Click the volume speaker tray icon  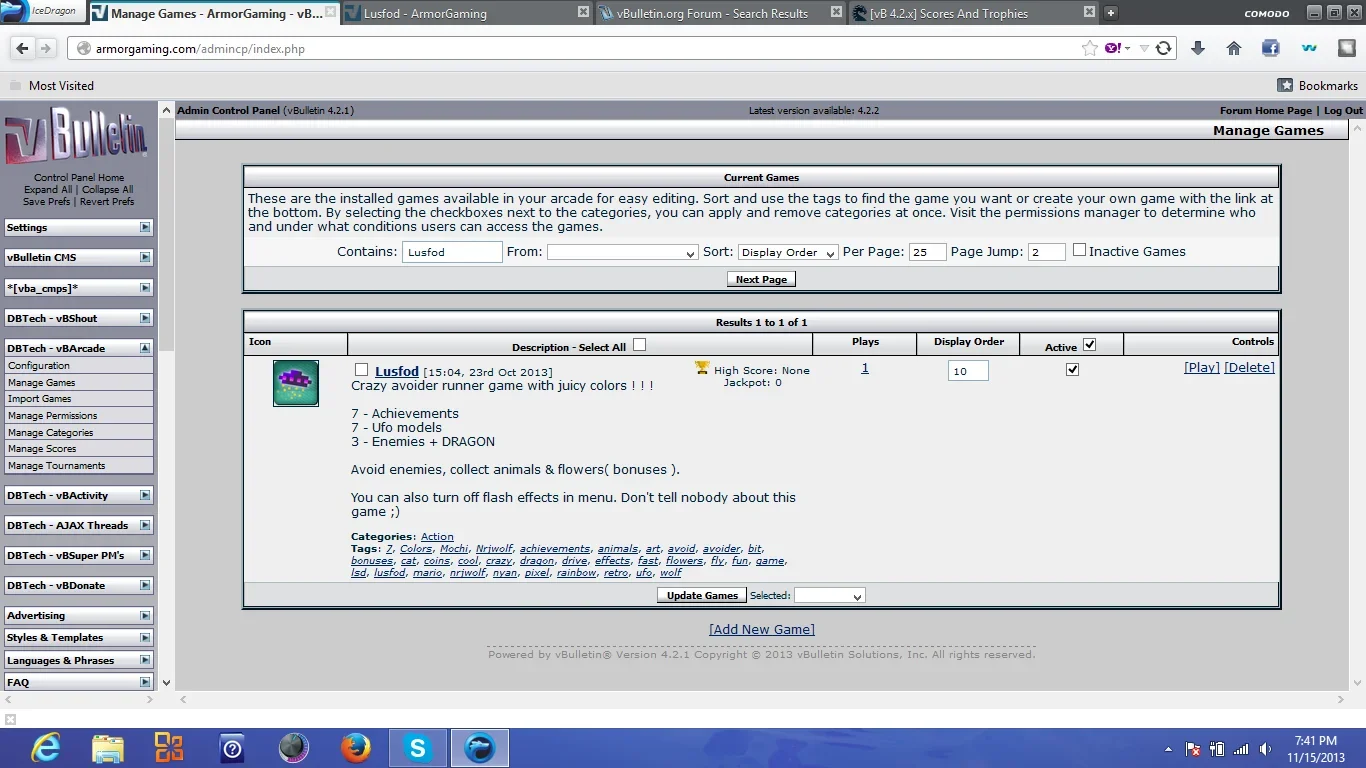(1266, 749)
